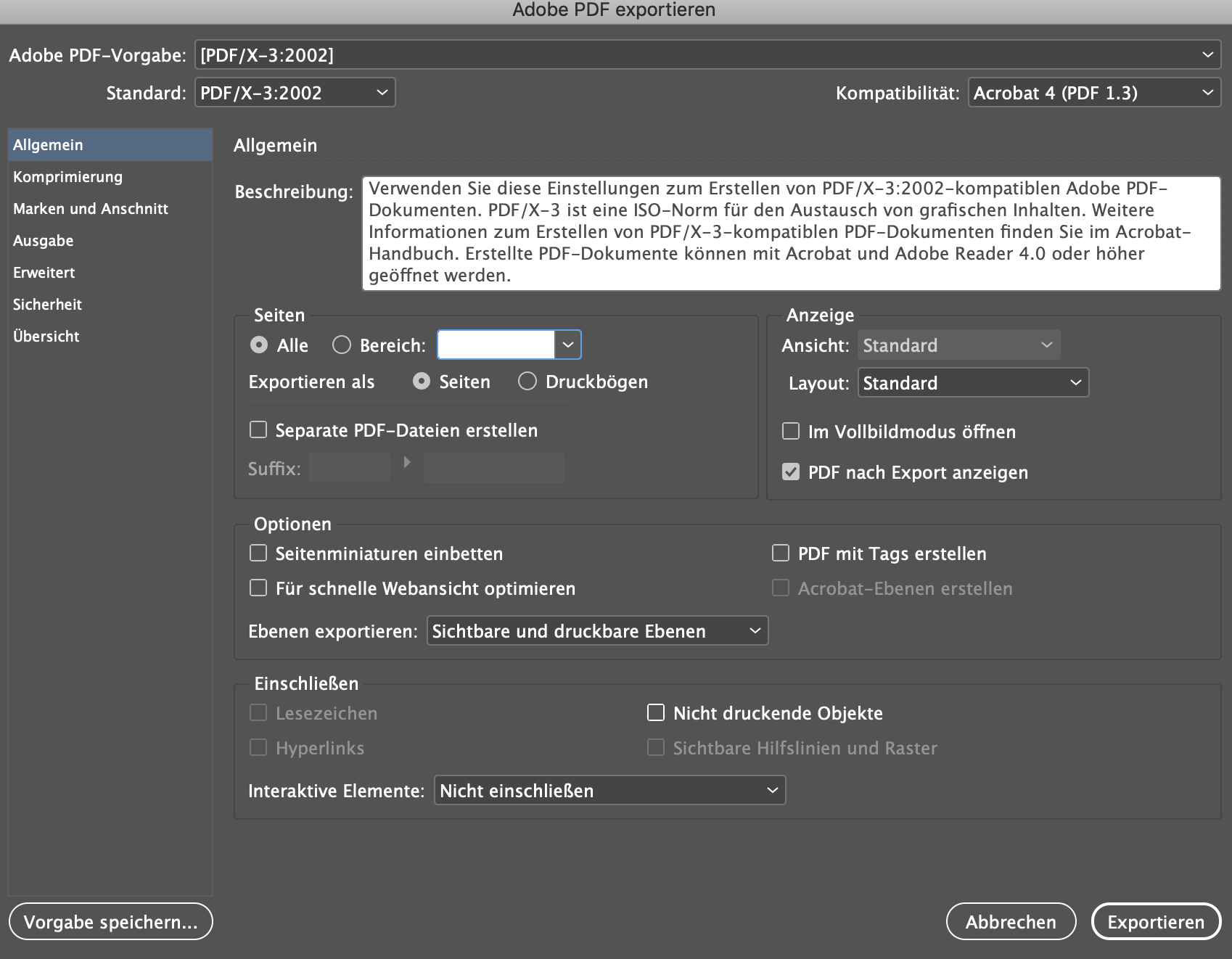Open the Layout Standard dropdown

coord(973,383)
